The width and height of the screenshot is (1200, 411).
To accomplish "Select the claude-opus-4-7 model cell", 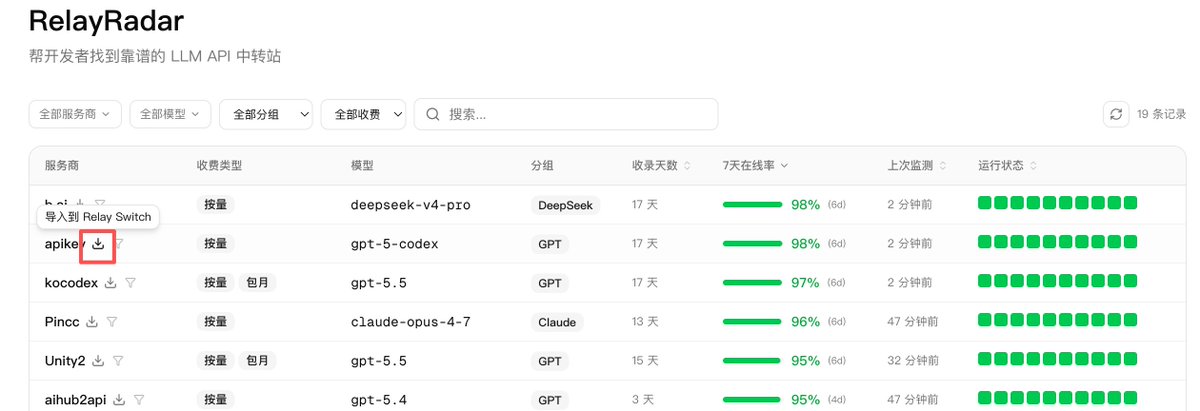I will coord(410,322).
